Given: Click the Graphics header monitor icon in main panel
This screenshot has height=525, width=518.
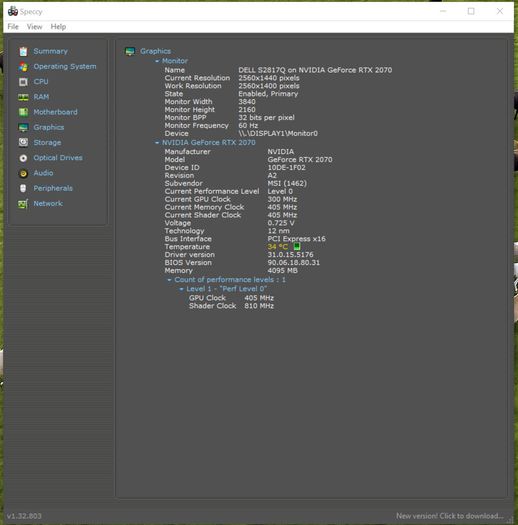Looking at the screenshot, I should tap(130, 51).
